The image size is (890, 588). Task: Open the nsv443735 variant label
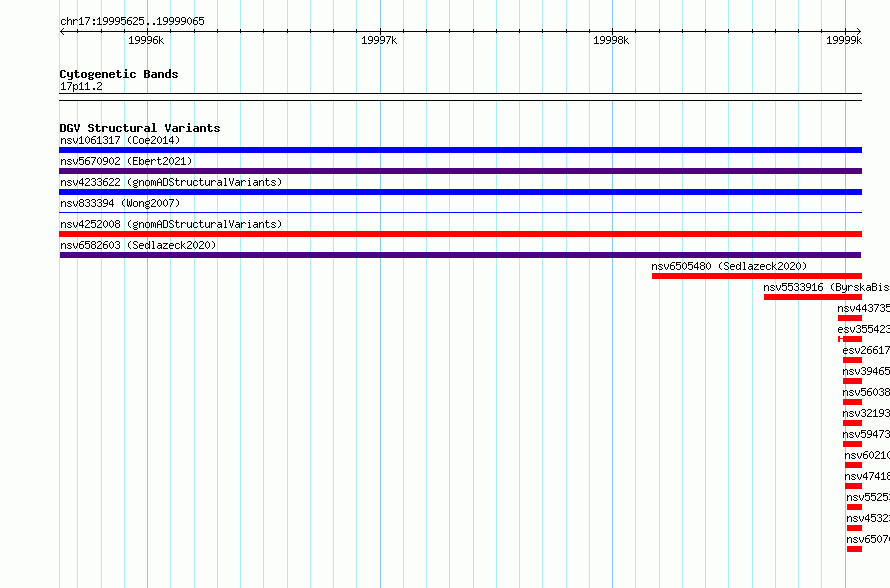point(863,308)
